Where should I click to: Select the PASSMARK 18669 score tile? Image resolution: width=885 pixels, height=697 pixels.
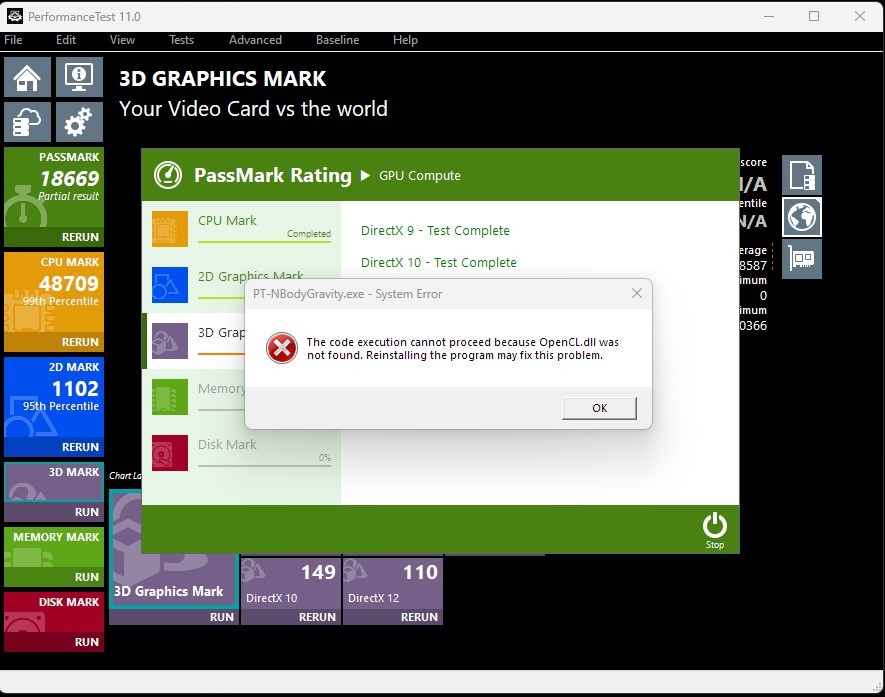pyautogui.click(x=54, y=187)
